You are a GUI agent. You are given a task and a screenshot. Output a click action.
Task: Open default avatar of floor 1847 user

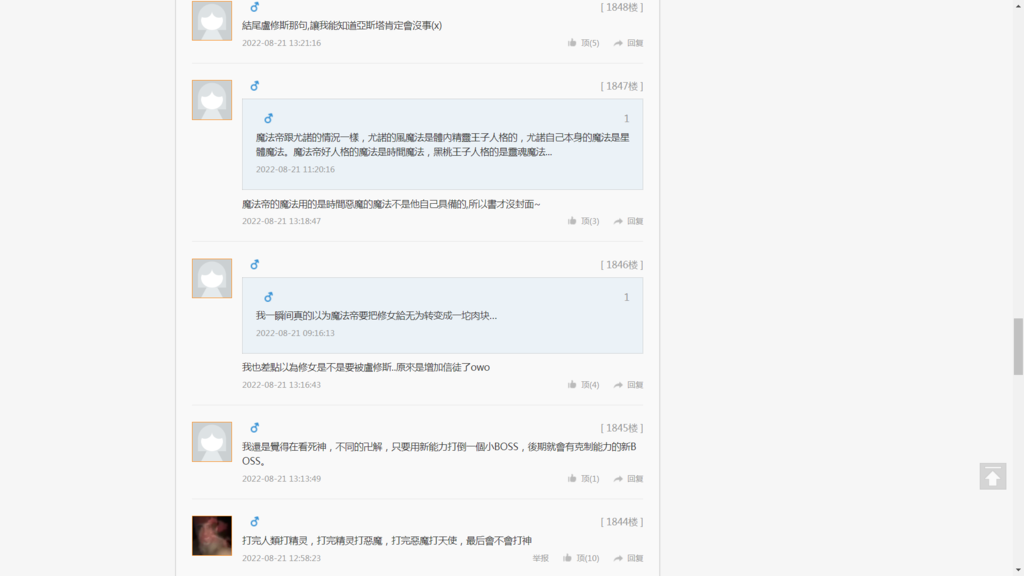tap(212, 100)
